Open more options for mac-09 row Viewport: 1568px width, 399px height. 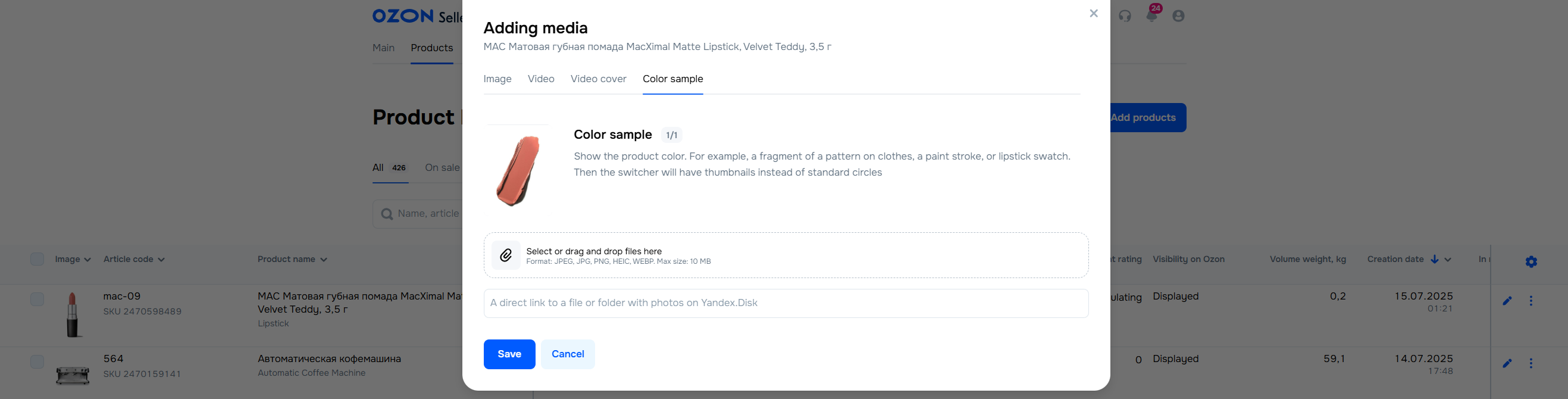tap(1531, 300)
